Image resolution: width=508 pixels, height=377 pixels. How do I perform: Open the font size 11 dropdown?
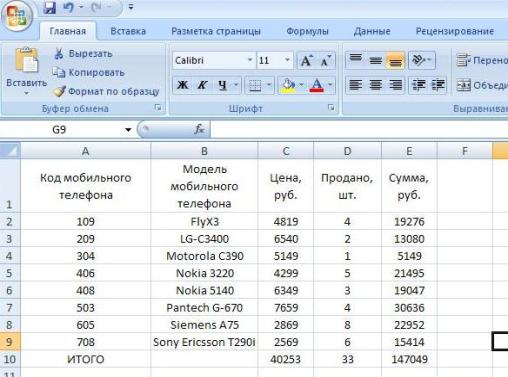(287, 60)
